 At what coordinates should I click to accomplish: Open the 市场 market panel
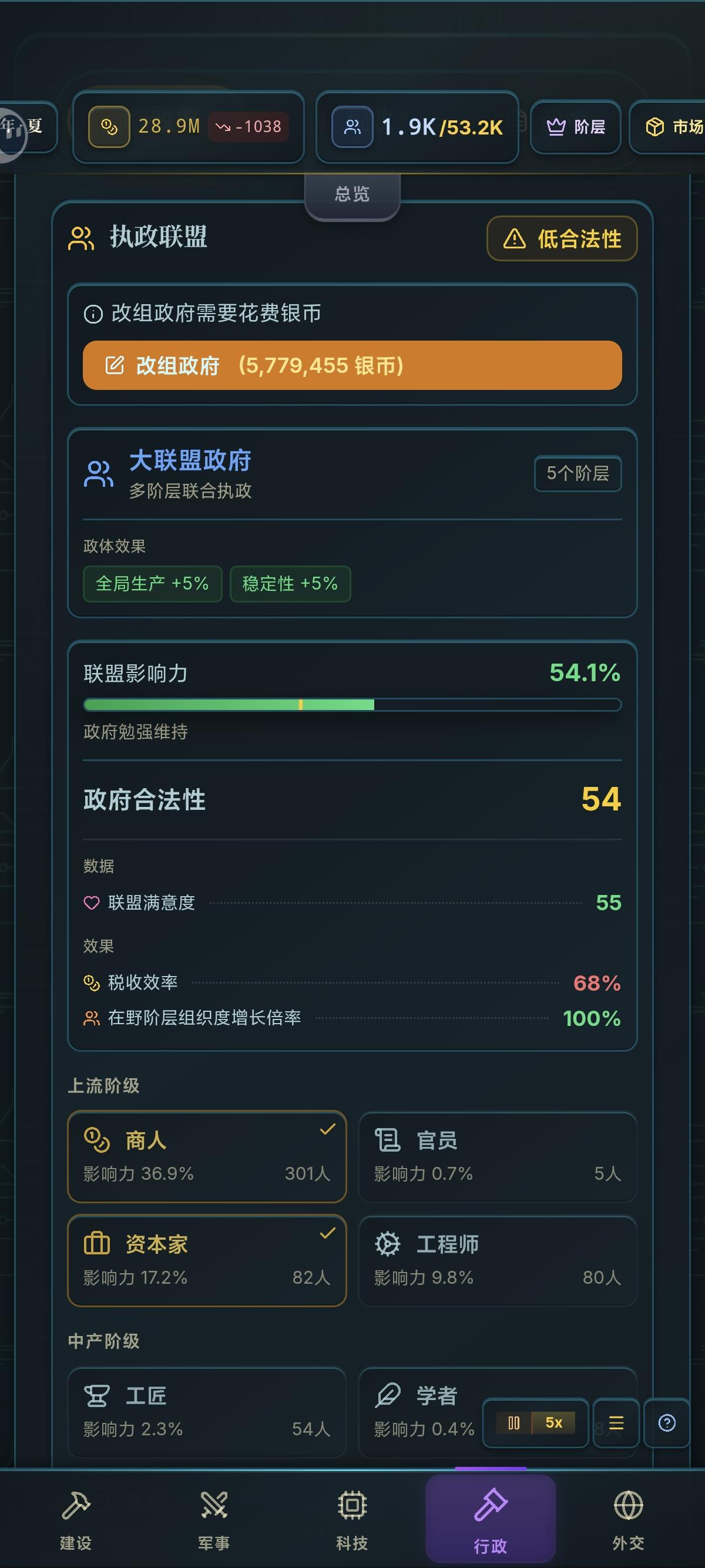[673, 127]
